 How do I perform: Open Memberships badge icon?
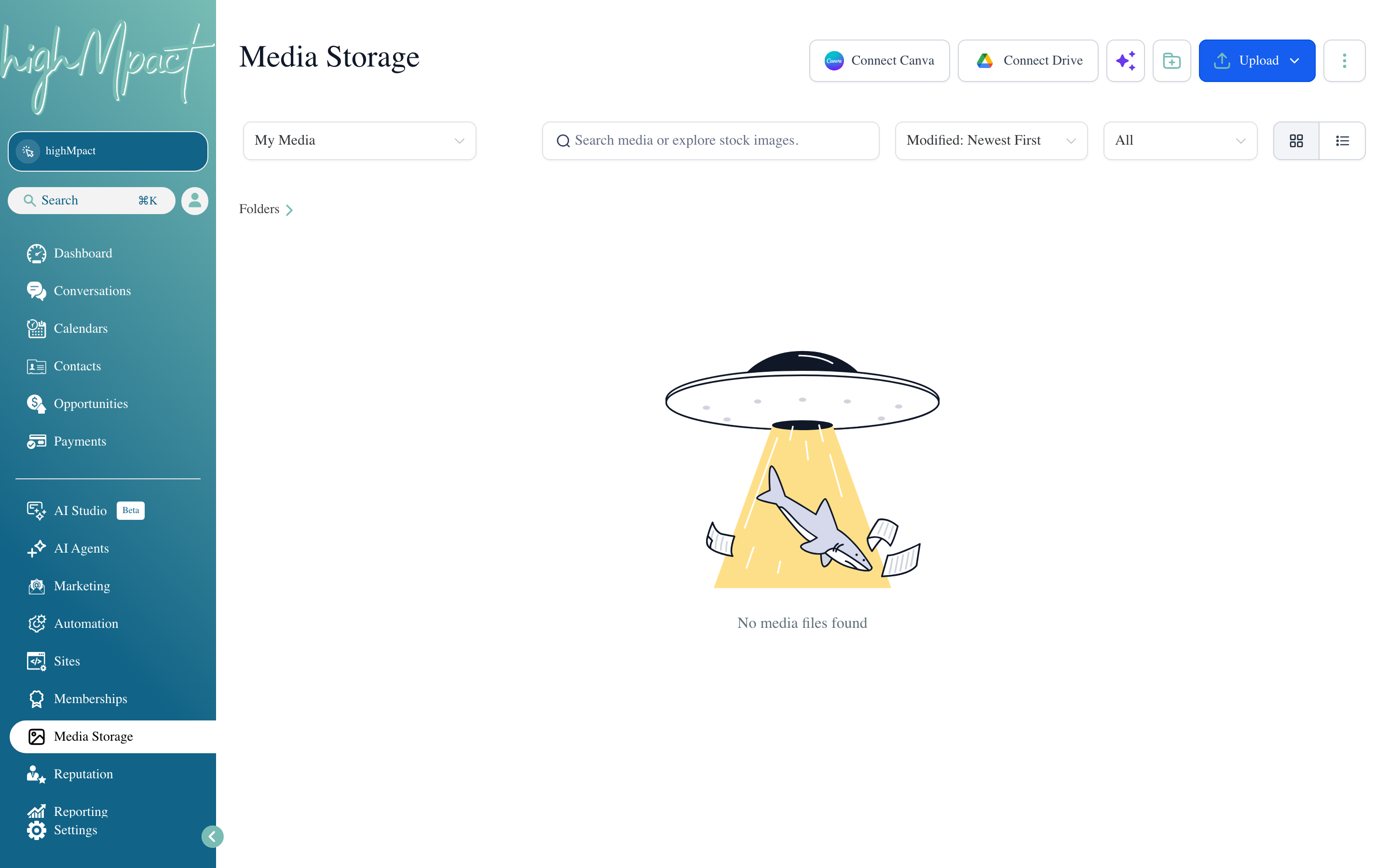36,699
